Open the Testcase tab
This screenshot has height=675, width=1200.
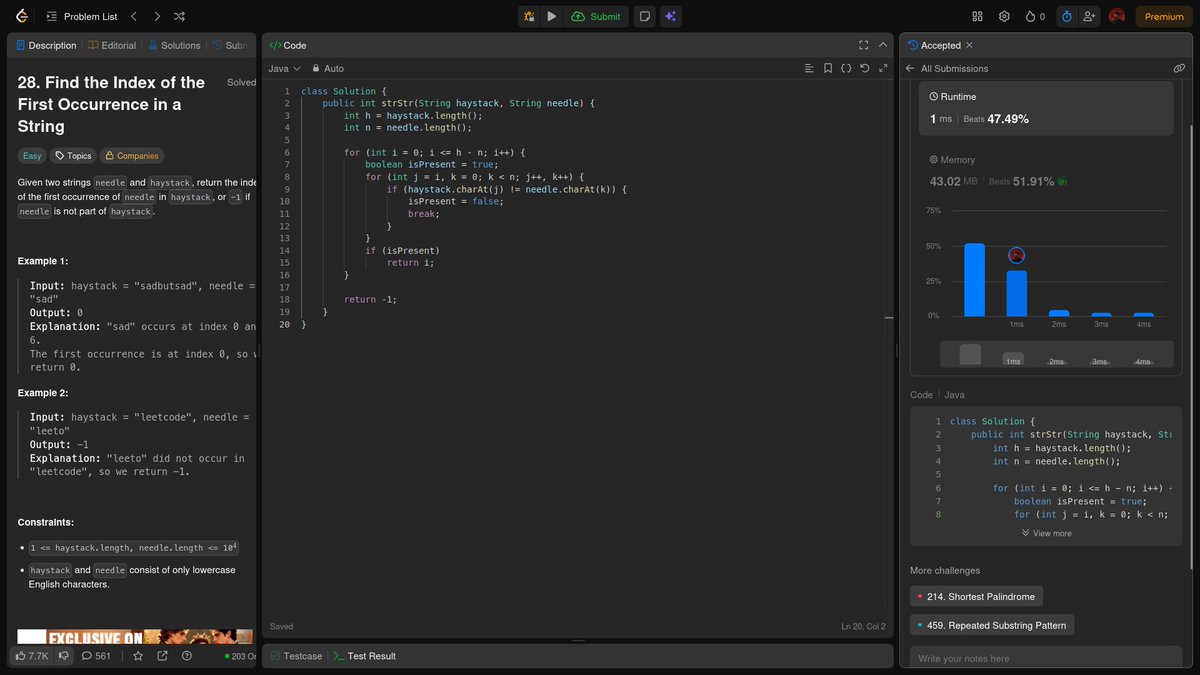(296, 656)
